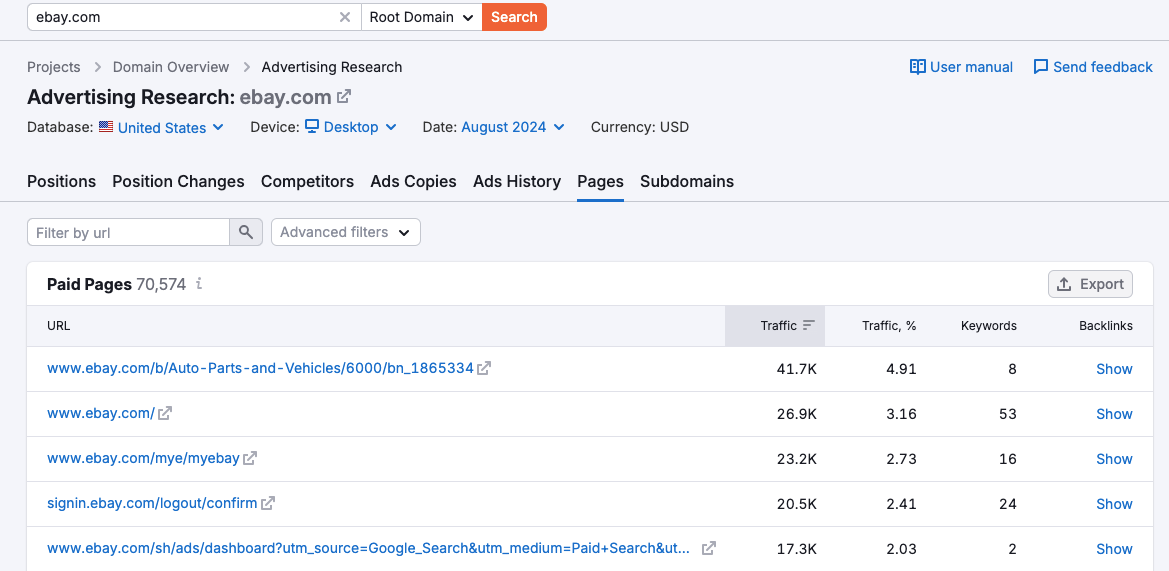Open external link icon for sh/ads/dashboard row
Viewport: 1169px width, 571px height.
709,548
